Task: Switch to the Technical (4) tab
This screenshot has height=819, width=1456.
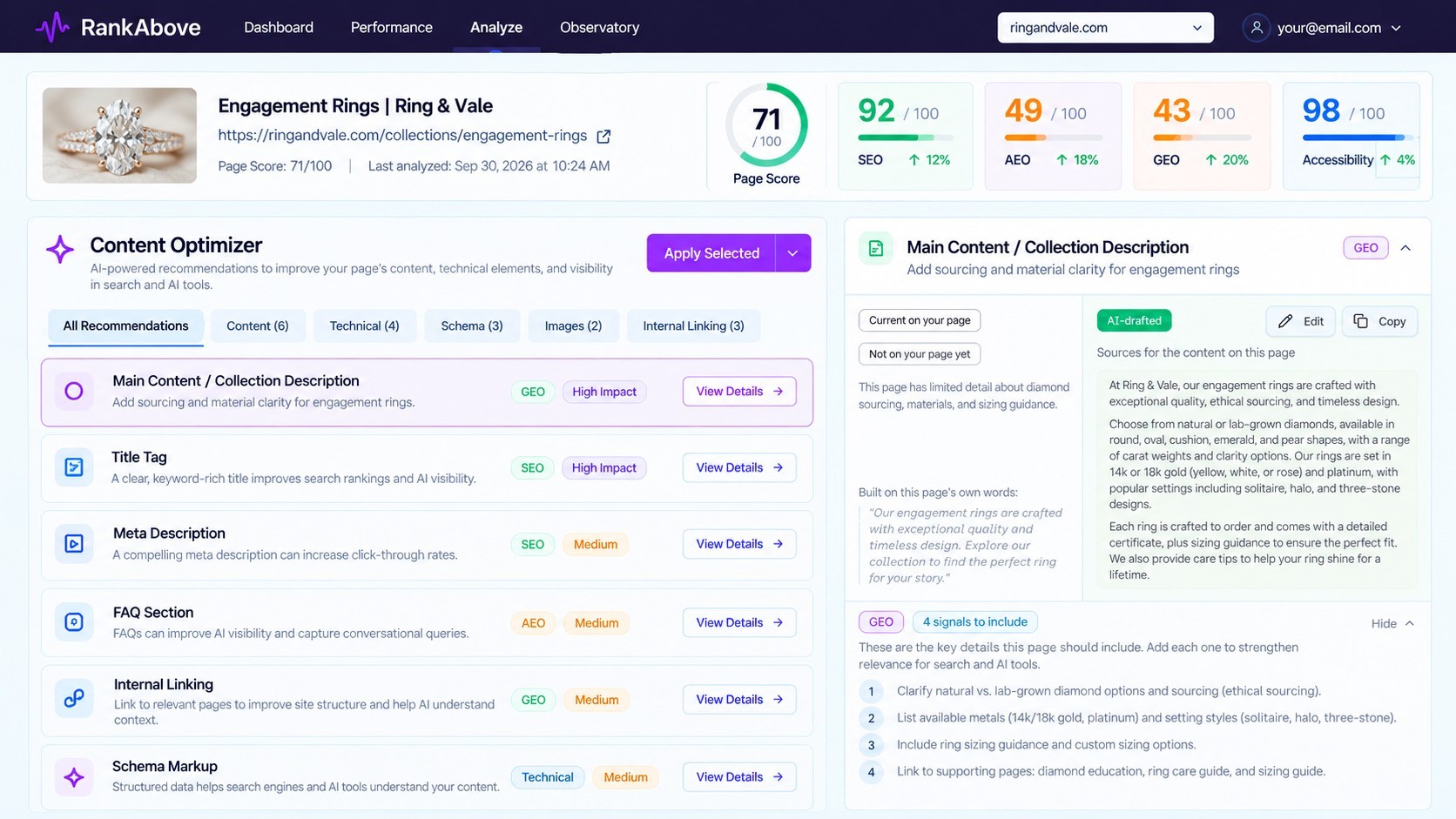Action: coord(364,326)
